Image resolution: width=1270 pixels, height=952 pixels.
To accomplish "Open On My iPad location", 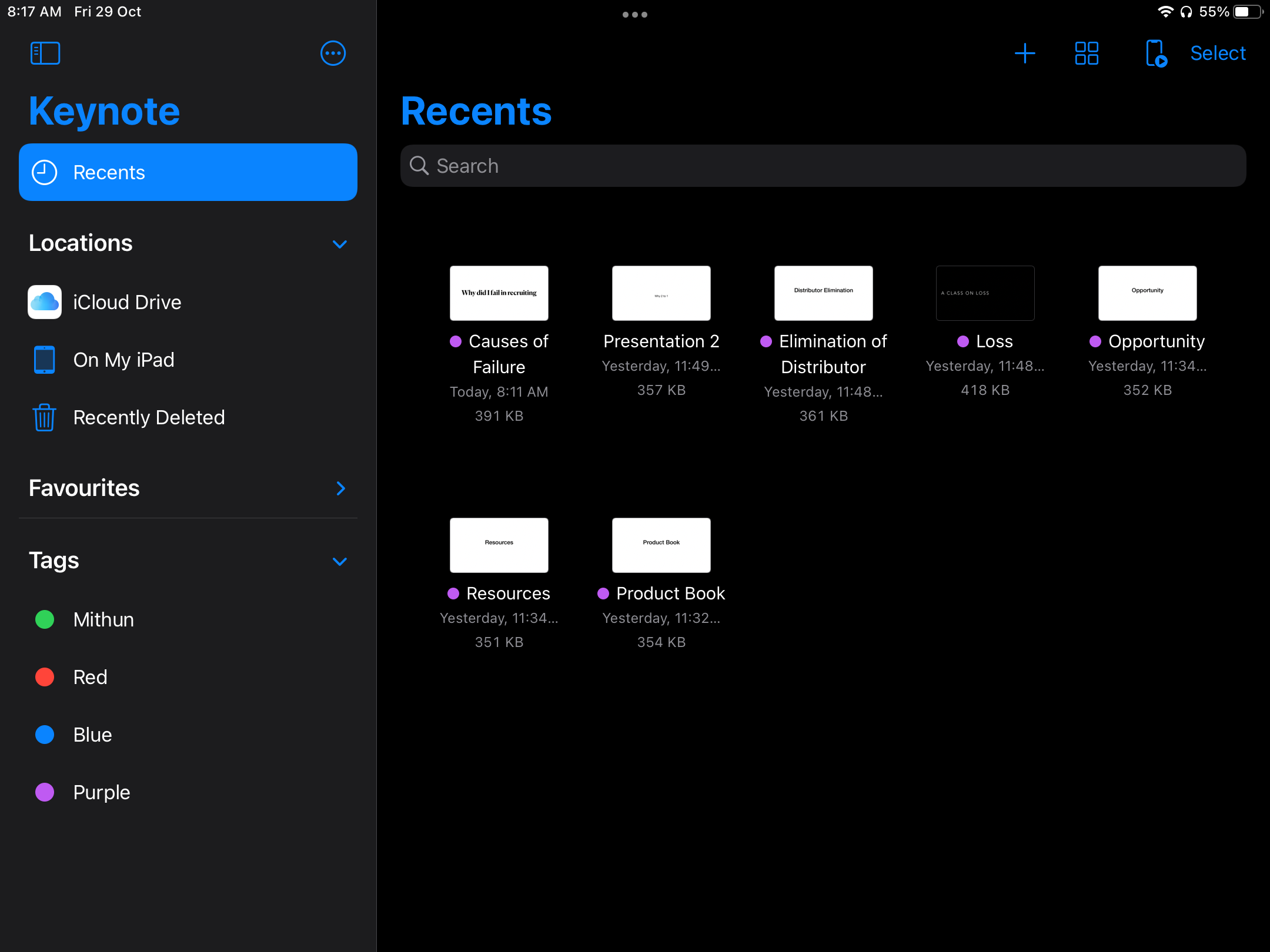I will pyautogui.click(x=123, y=360).
